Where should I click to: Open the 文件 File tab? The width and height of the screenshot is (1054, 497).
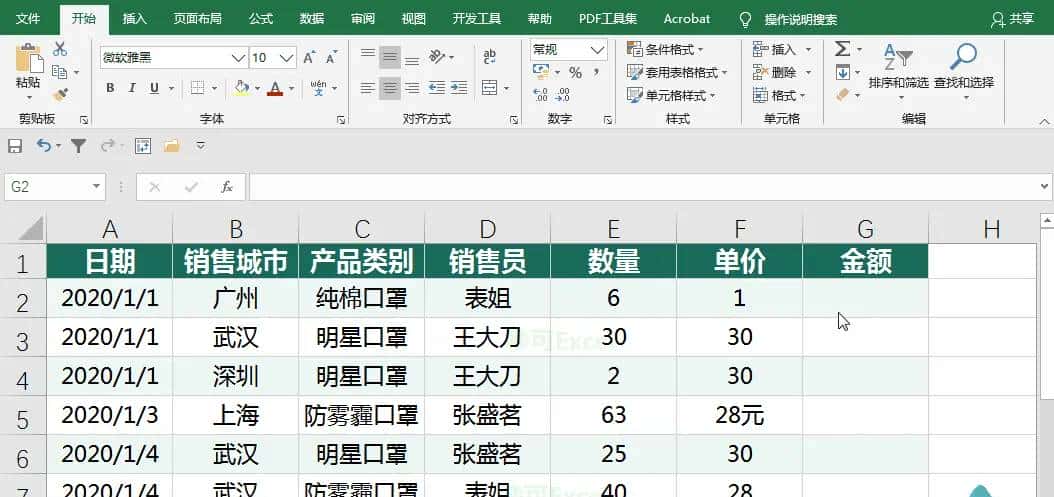[28, 19]
